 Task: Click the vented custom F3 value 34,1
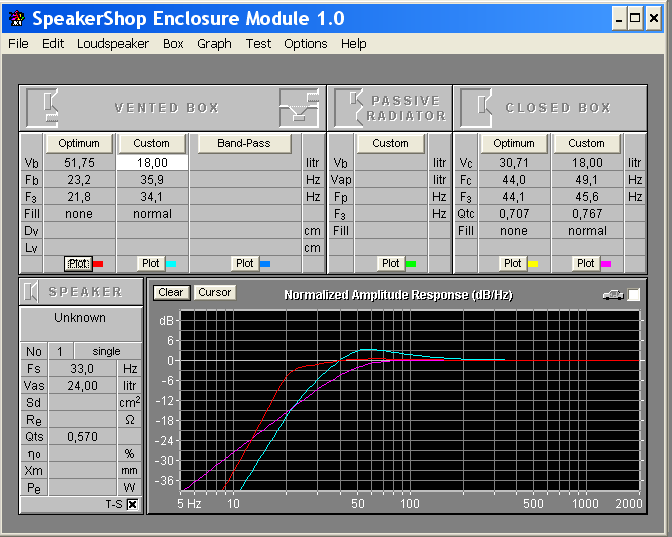[152, 197]
